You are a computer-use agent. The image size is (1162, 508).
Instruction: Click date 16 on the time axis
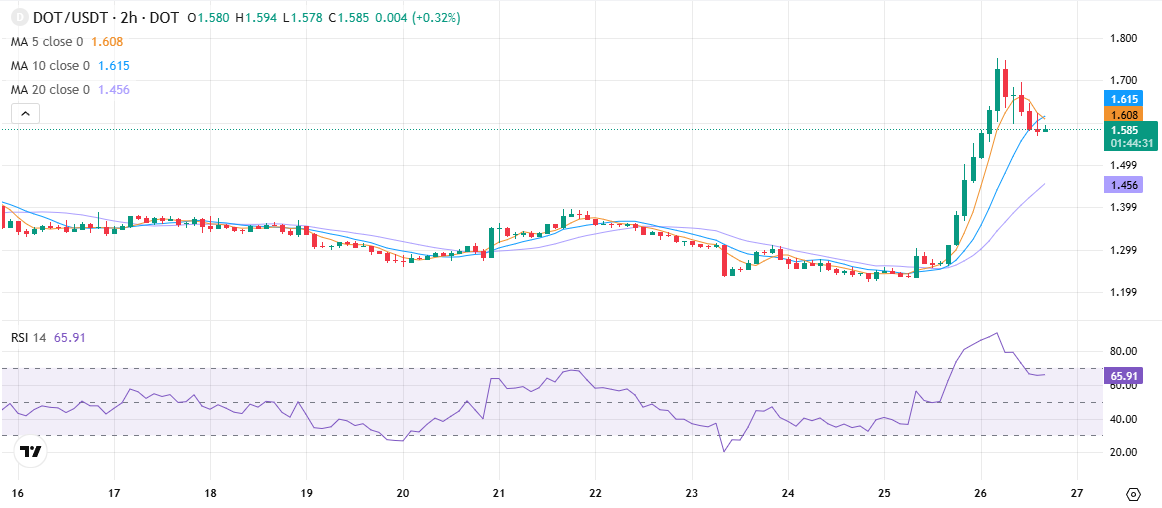tap(18, 493)
